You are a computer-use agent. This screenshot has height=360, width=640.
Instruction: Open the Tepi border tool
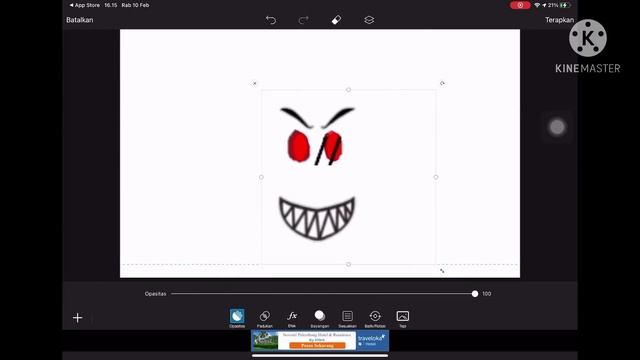tap(402, 318)
